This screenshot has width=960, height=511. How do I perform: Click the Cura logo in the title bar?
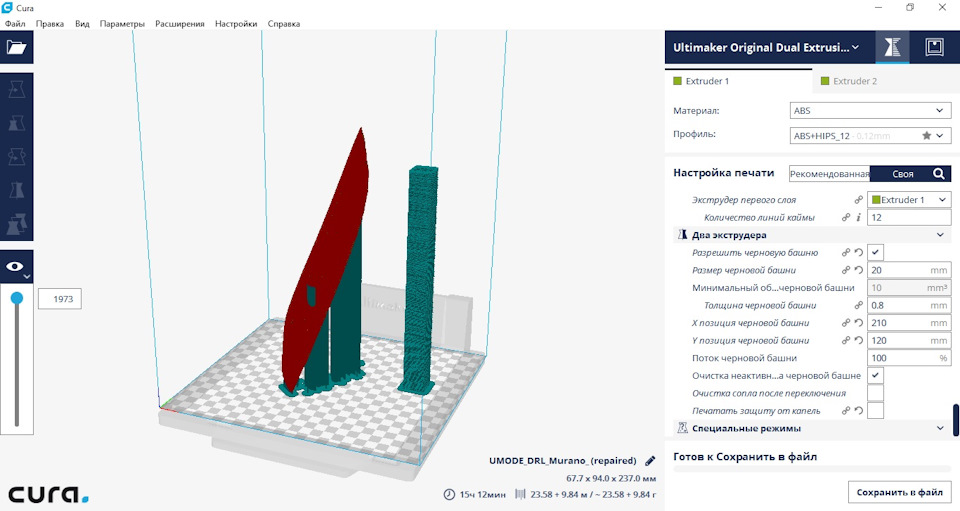(7, 8)
